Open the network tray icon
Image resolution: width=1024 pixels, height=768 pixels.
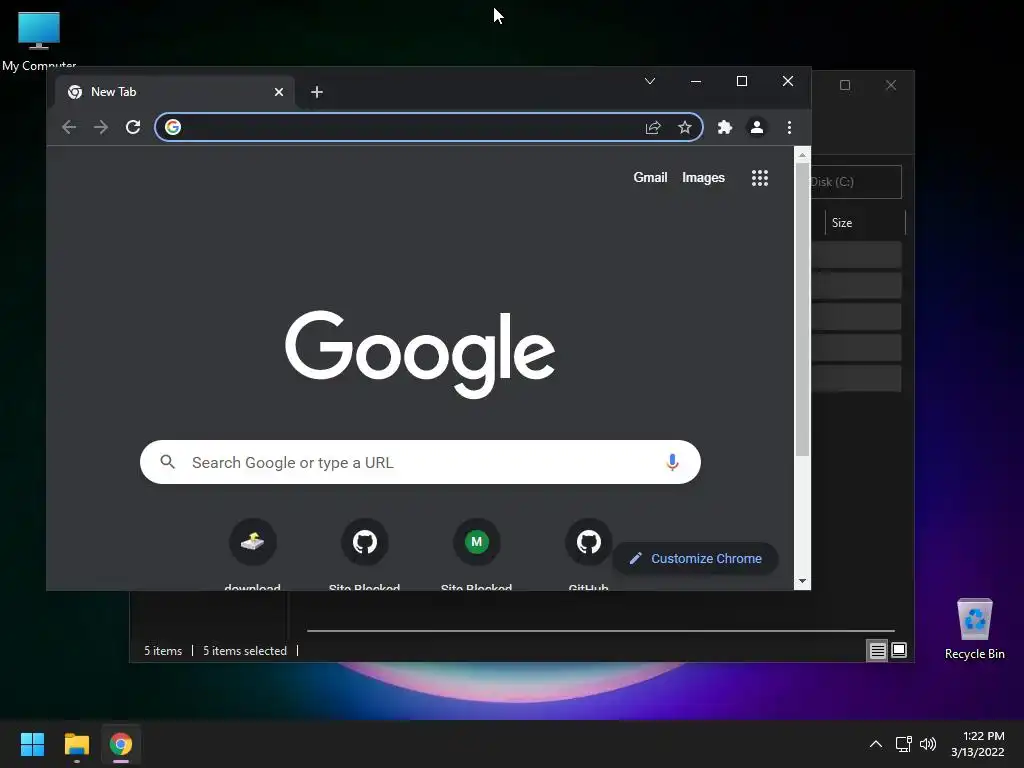[x=903, y=744]
